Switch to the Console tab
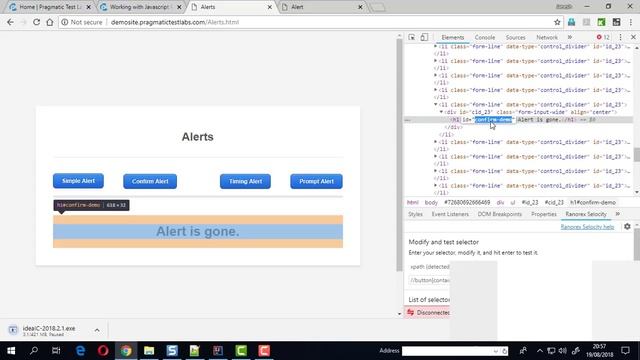 point(484,37)
